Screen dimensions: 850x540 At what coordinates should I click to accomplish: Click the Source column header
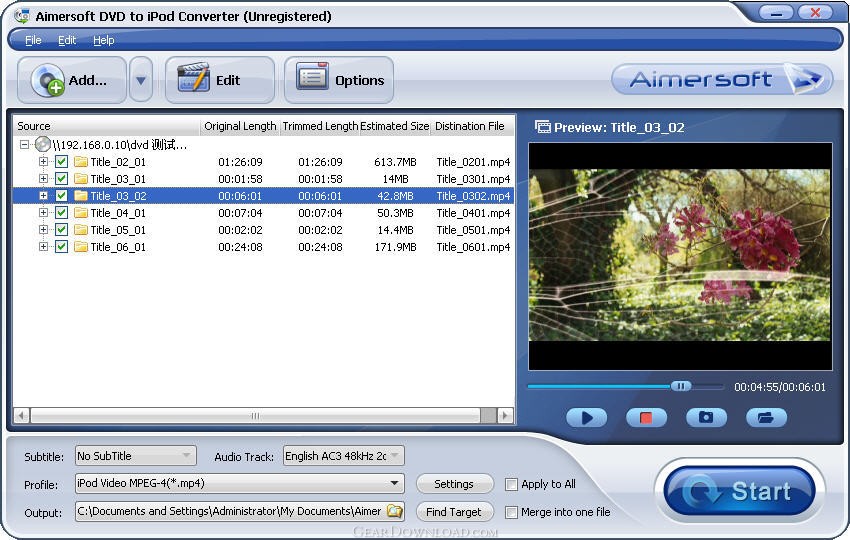point(106,126)
